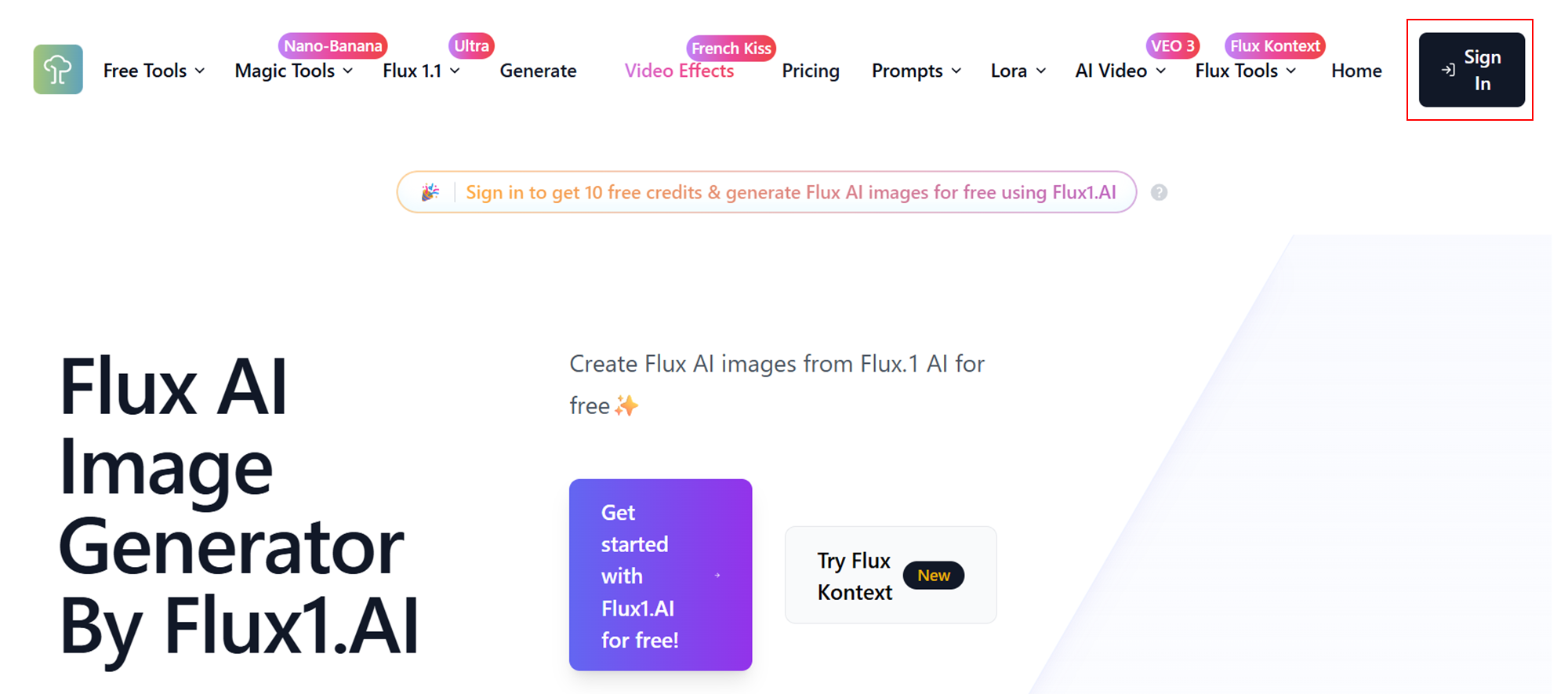Open the Video Effects page
This screenshot has height=694, width=1568.
pos(679,71)
